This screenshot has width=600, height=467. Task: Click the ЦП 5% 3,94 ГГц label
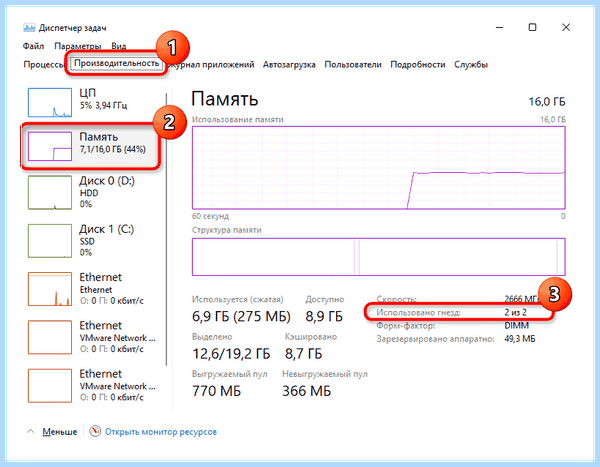103,99
